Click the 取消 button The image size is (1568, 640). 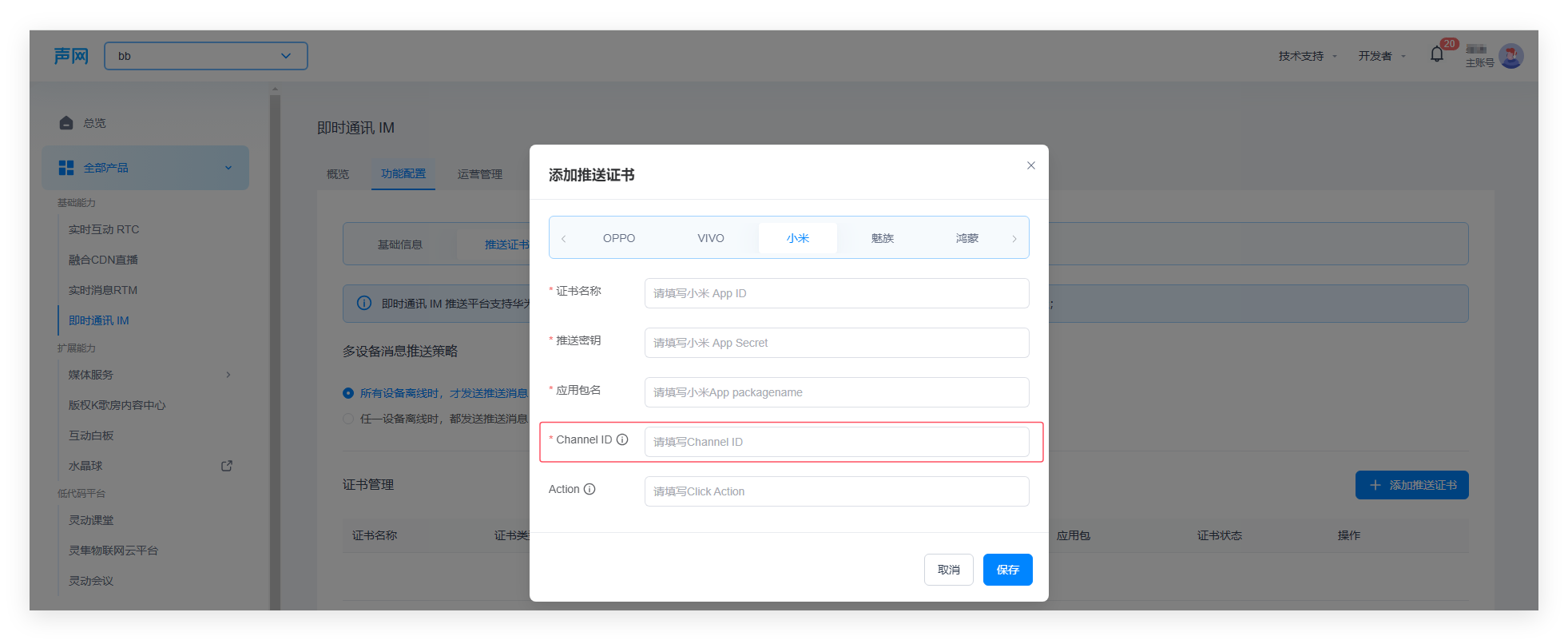pyautogui.click(x=949, y=570)
